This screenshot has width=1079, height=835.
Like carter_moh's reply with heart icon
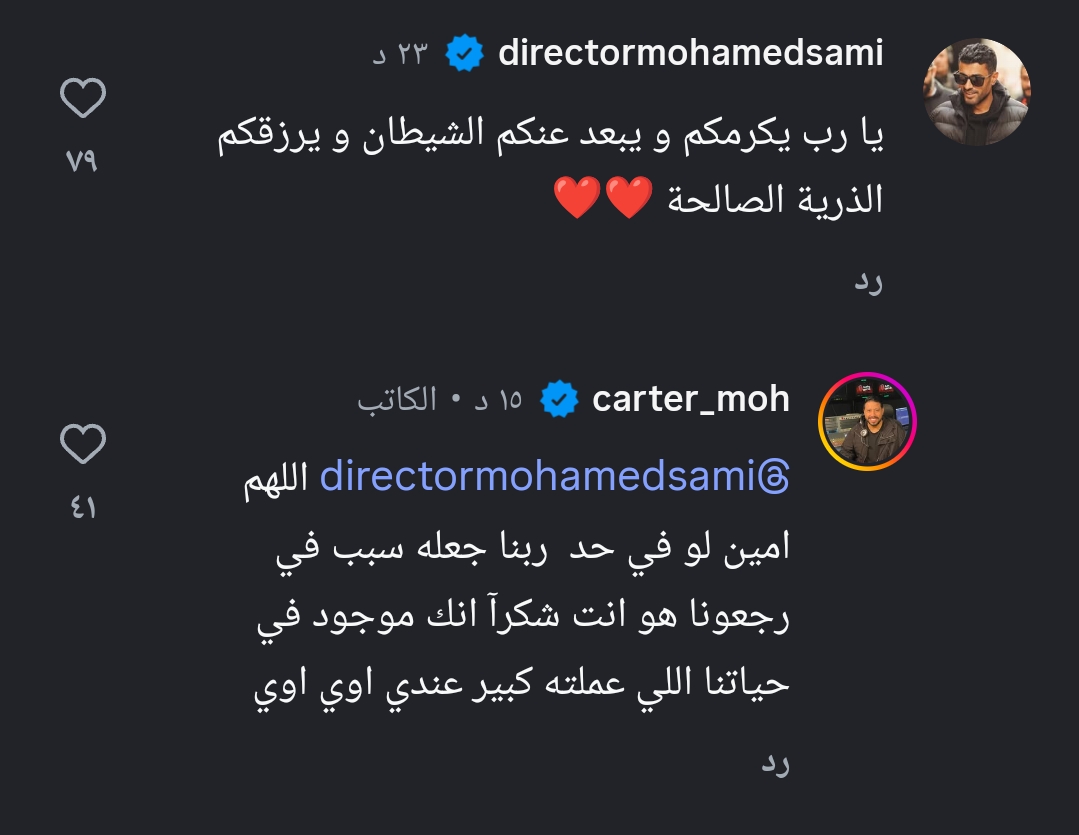(x=83, y=444)
